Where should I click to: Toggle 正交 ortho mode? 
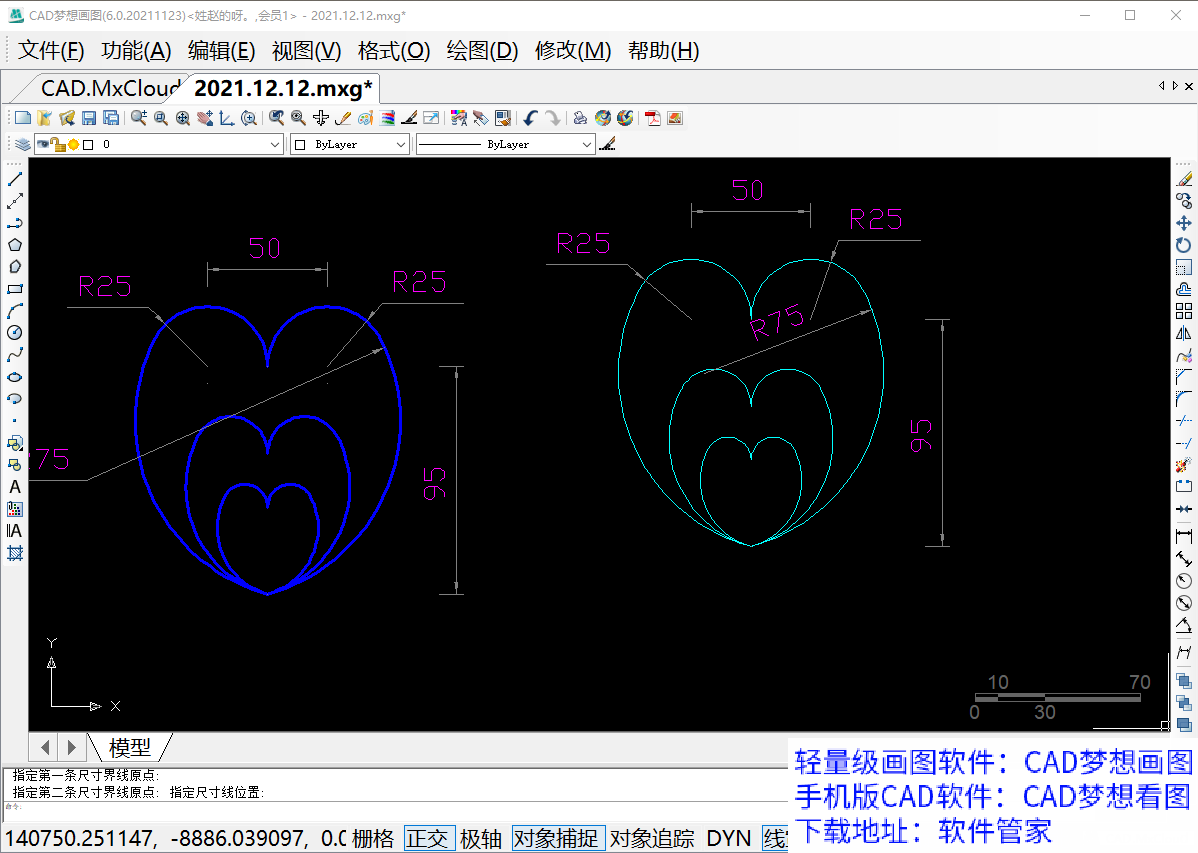[428, 838]
